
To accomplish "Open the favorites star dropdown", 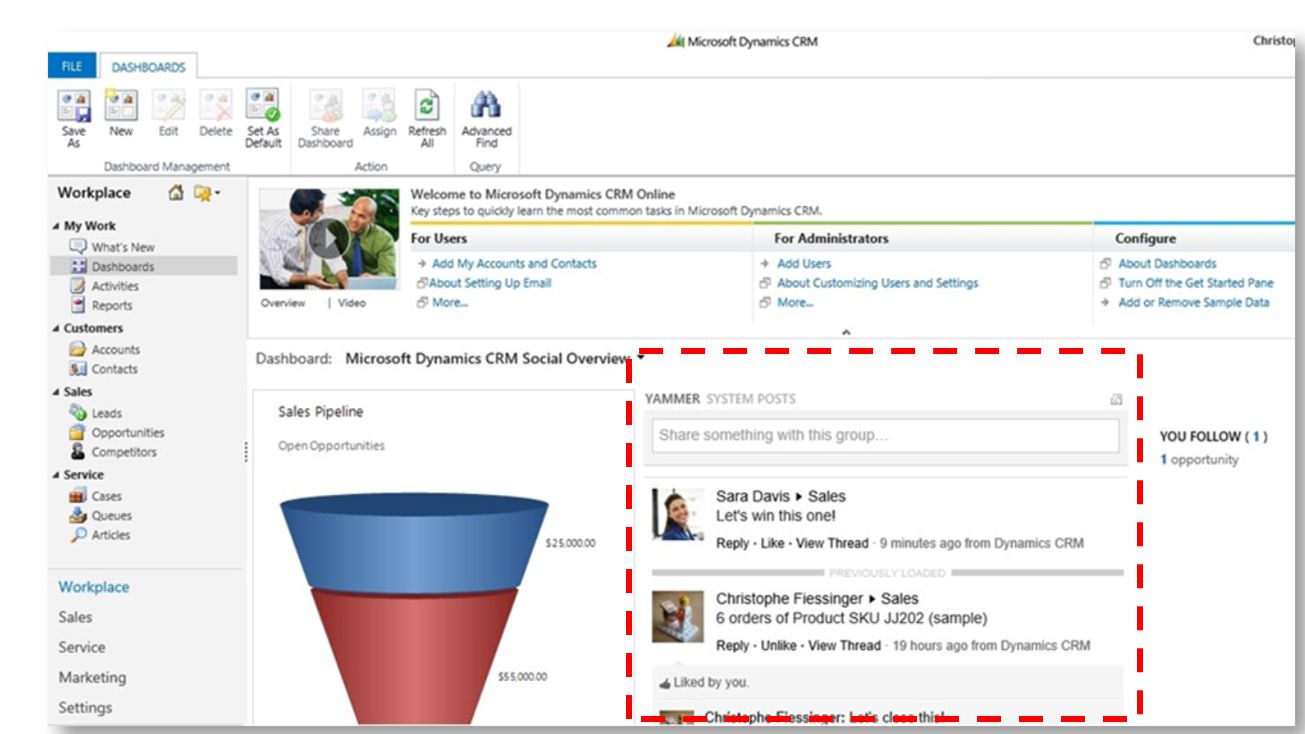I will [207, 193].
